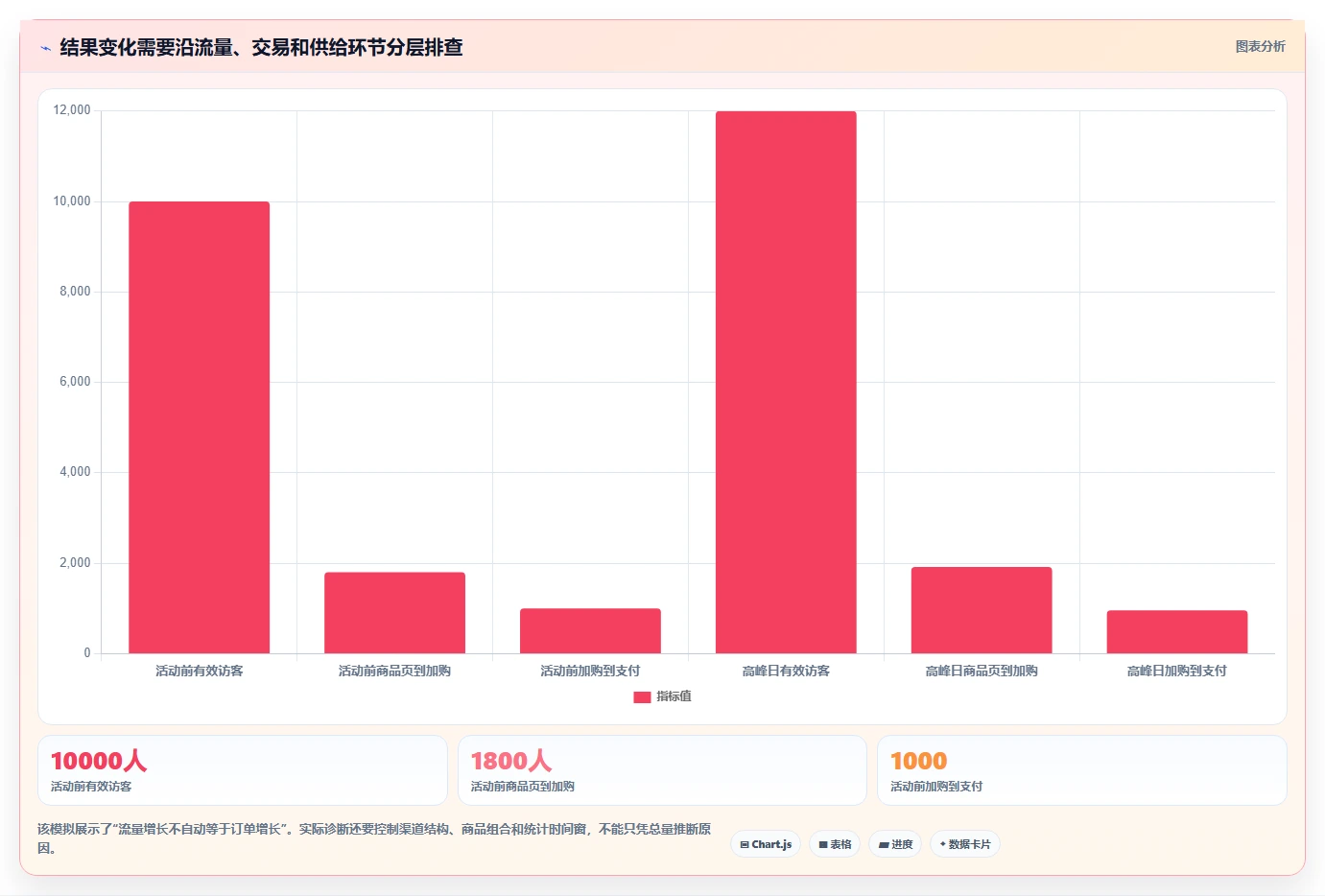Click the 2,000 y-axis value
This screenshot has height=896, width=1325.
click(75, 563)
